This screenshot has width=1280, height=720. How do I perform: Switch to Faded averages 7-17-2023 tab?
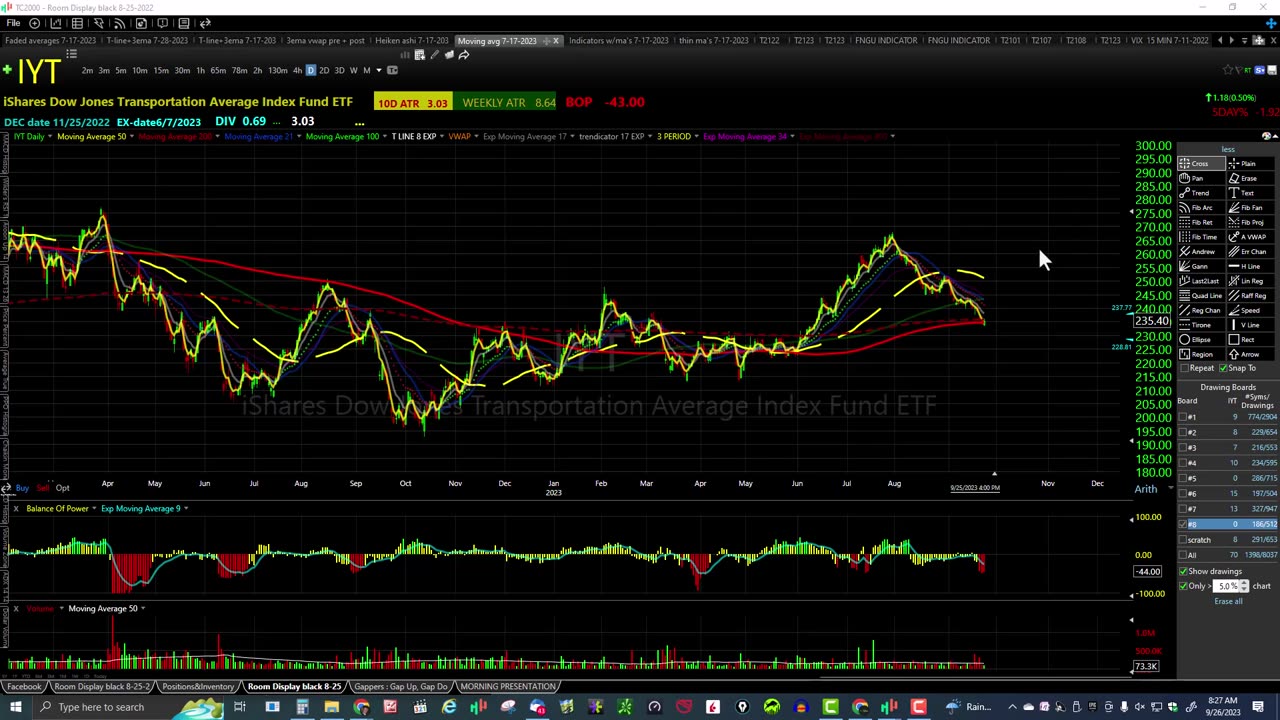click(50, 40)
